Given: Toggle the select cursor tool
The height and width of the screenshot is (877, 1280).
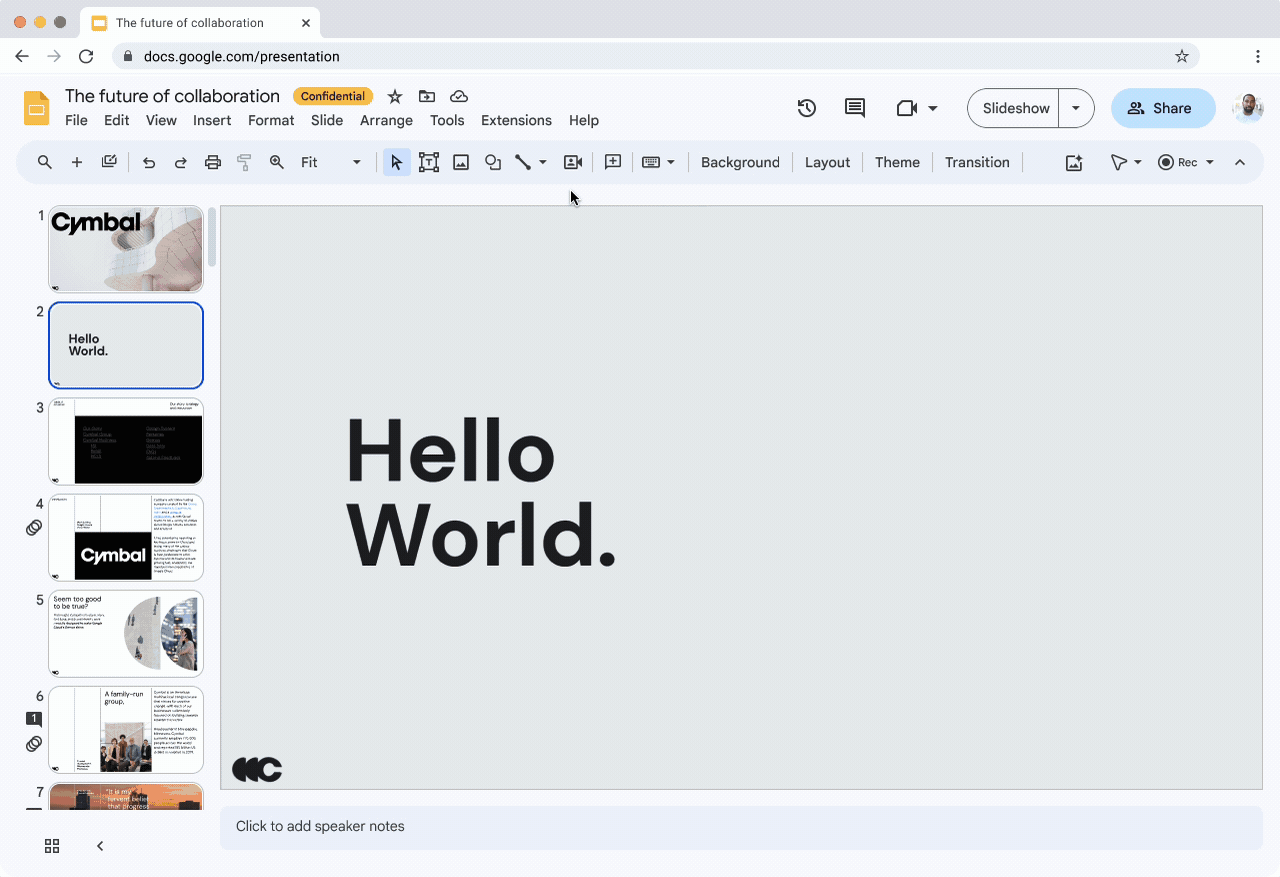Looking at the screenshot, I should [396, 161].
